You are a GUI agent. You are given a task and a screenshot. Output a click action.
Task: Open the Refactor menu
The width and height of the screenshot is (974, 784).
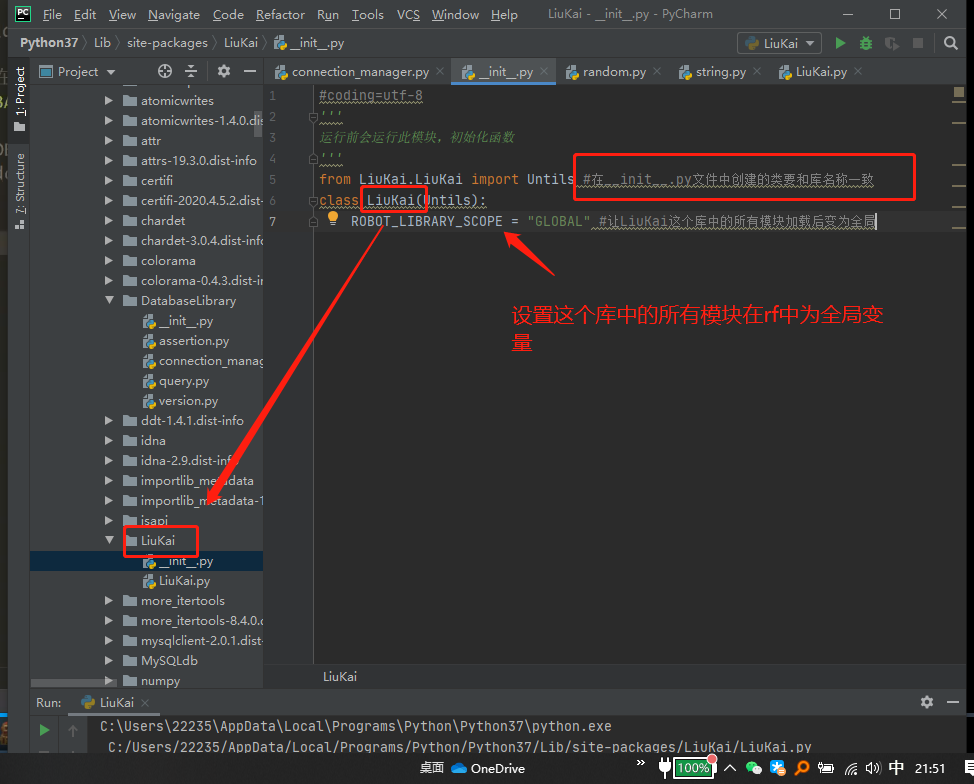coord(280,14)
